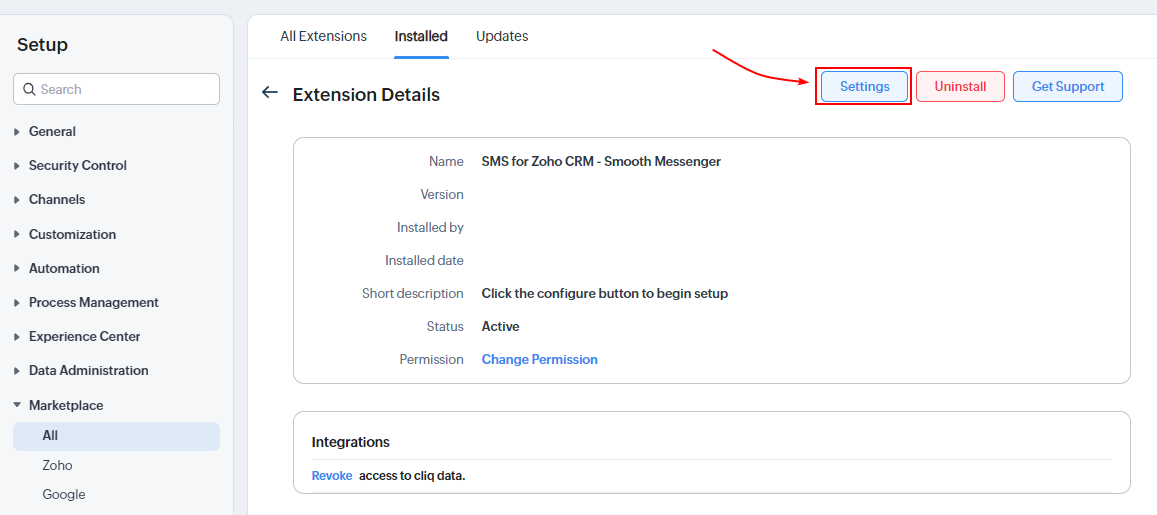
Task: Expand the Data Administration section
Action: [x=81, y=370]
